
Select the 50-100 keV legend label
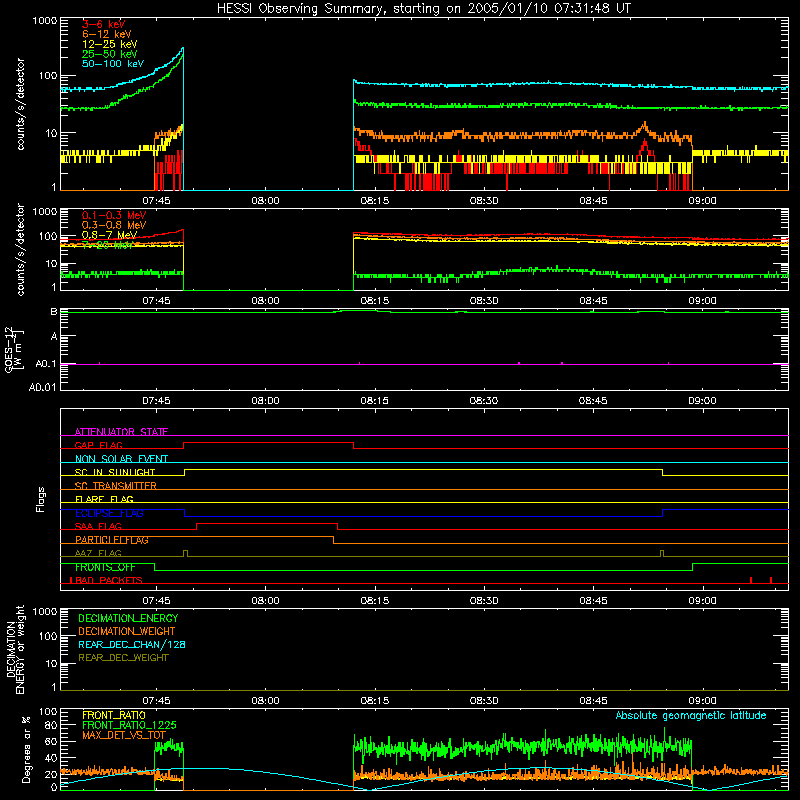click(113, 64)
